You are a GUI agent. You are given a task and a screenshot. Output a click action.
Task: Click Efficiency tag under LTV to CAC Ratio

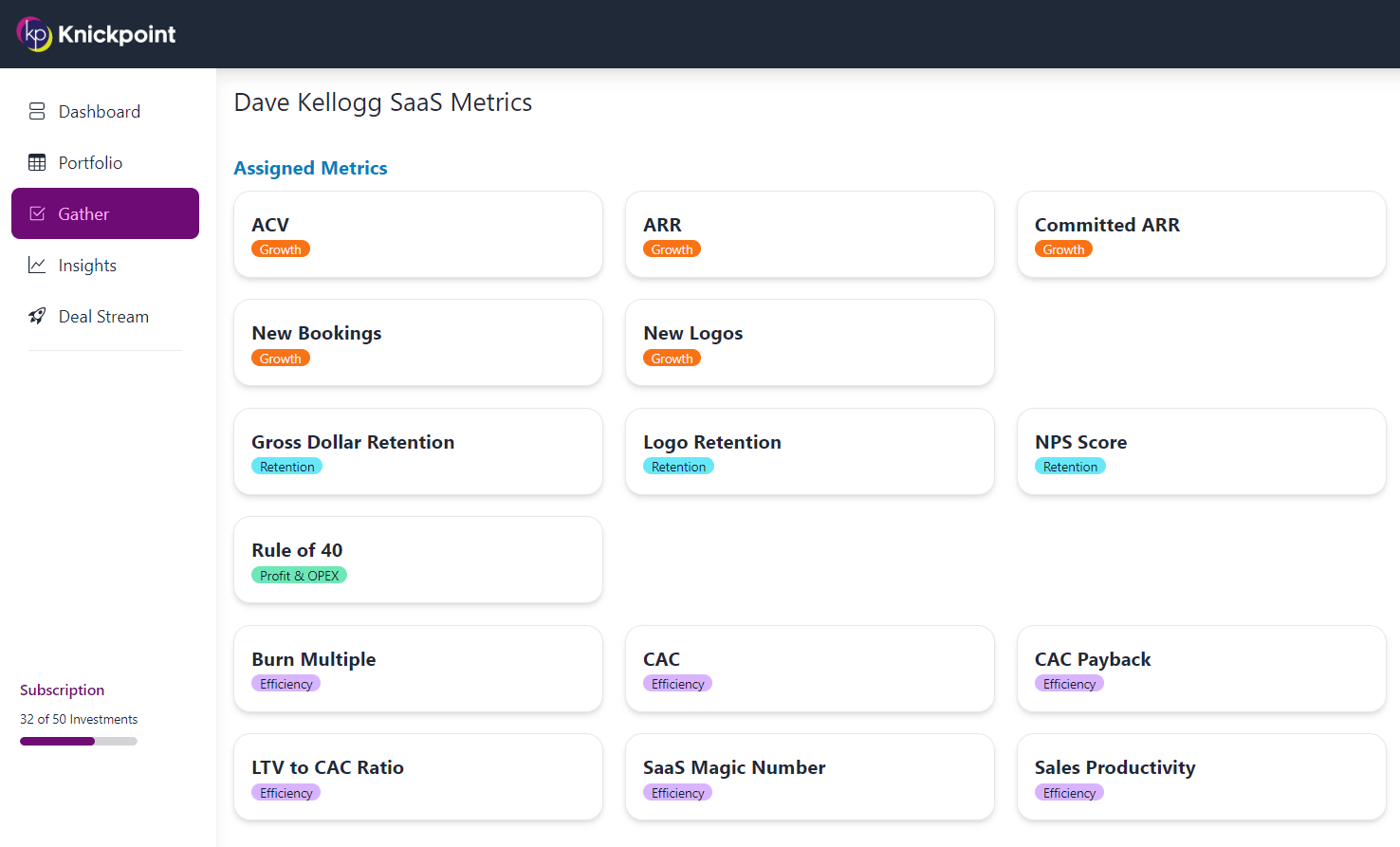(x=286, y=793)
